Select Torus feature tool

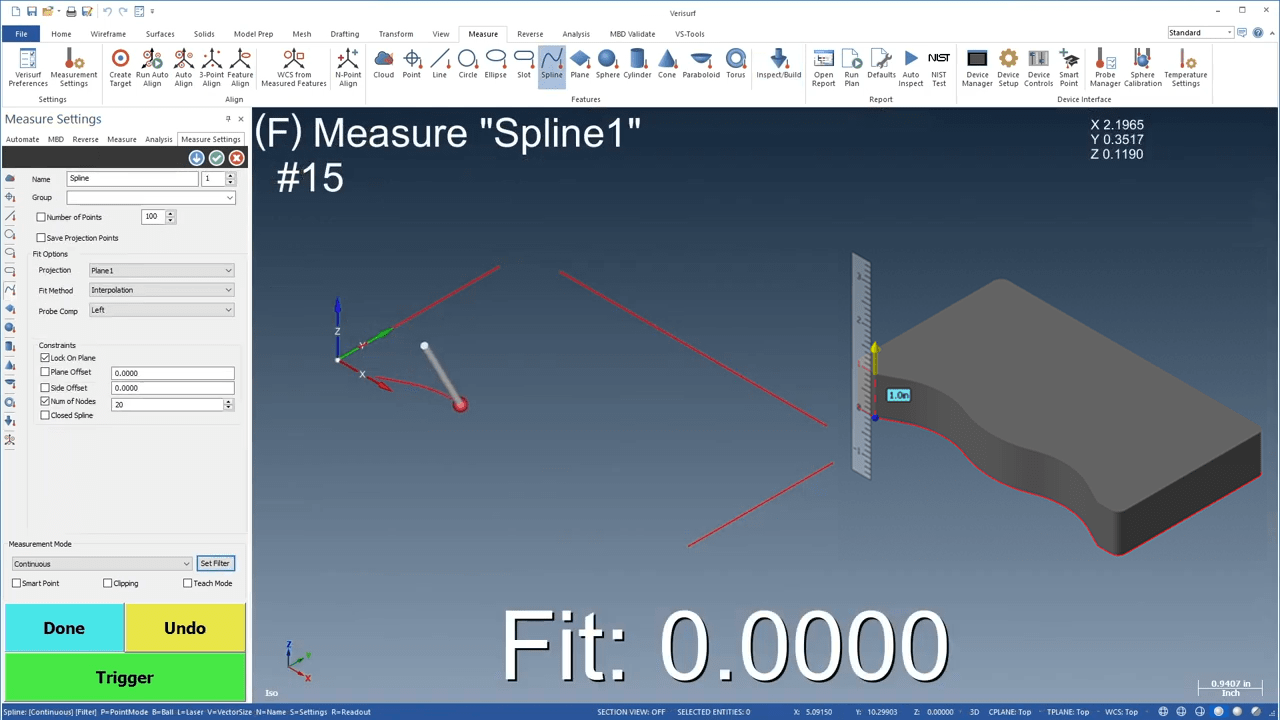[736, 64]
